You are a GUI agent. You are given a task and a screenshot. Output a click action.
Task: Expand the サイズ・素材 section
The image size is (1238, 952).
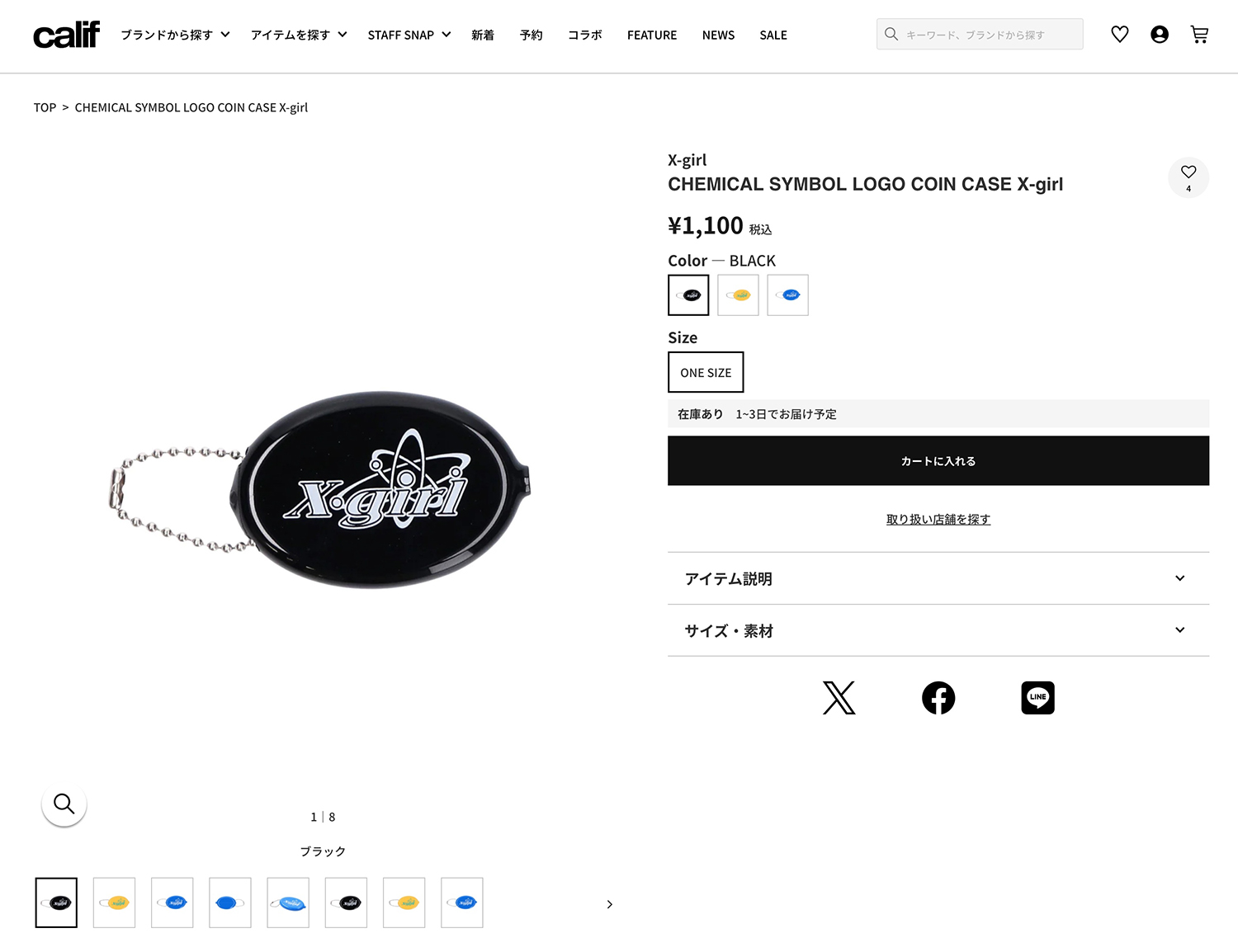point(938,629)
